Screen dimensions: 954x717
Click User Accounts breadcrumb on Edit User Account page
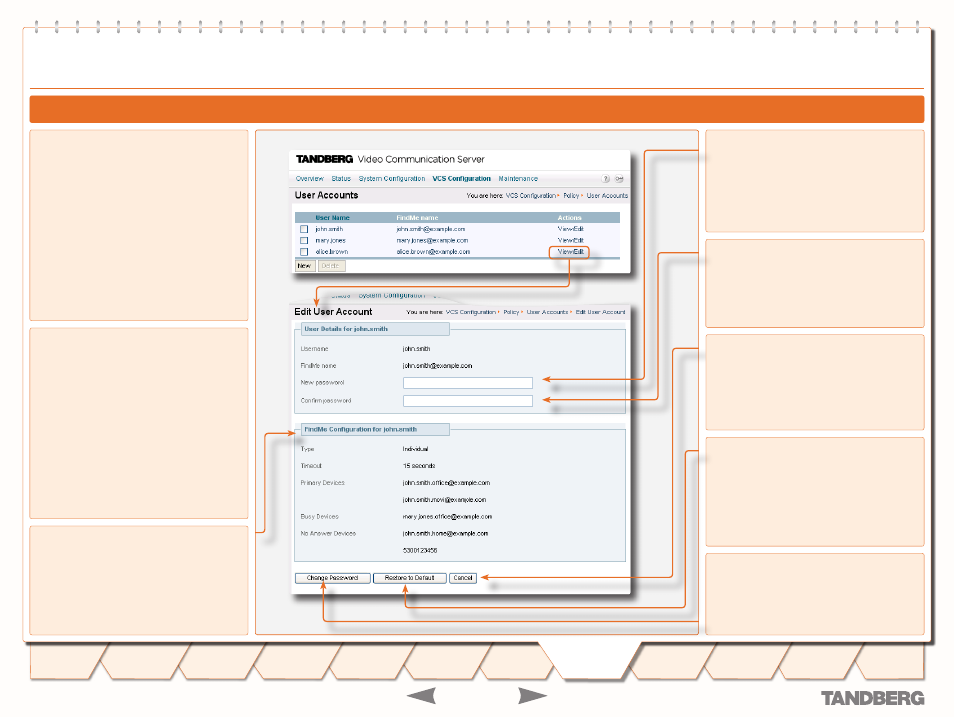pyautogui.click(x=547, y=312)
